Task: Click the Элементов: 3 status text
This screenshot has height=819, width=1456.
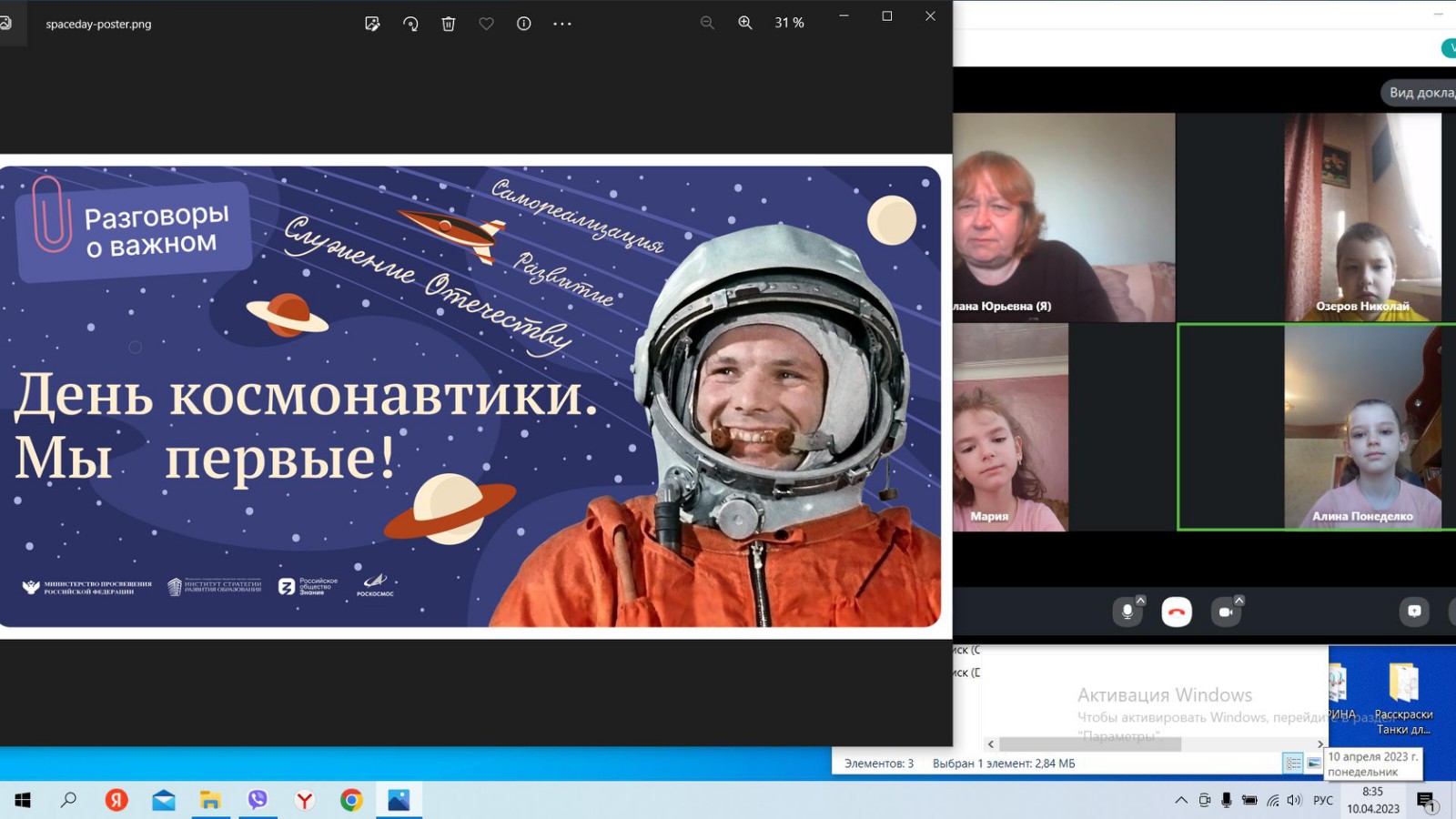Action: tap(879, 763)
